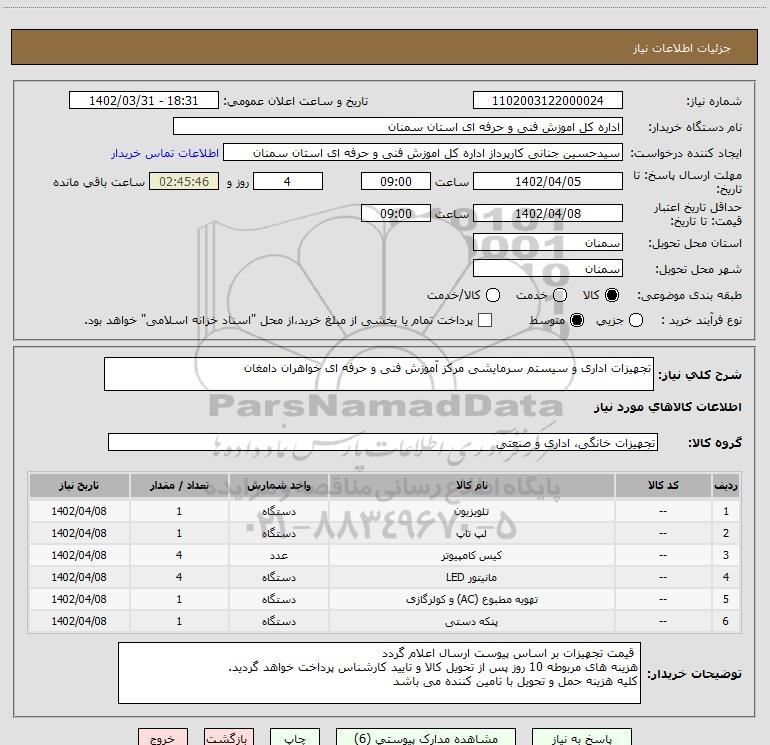
Task: Toggle the اسناد خزانه اسلامی payment checkbox
Action: 485,321
